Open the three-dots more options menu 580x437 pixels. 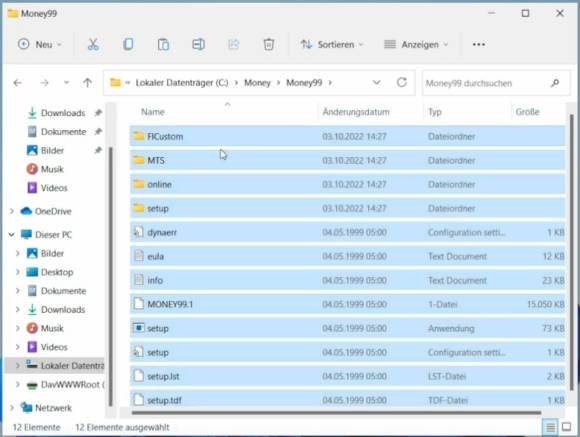[479, 44]
